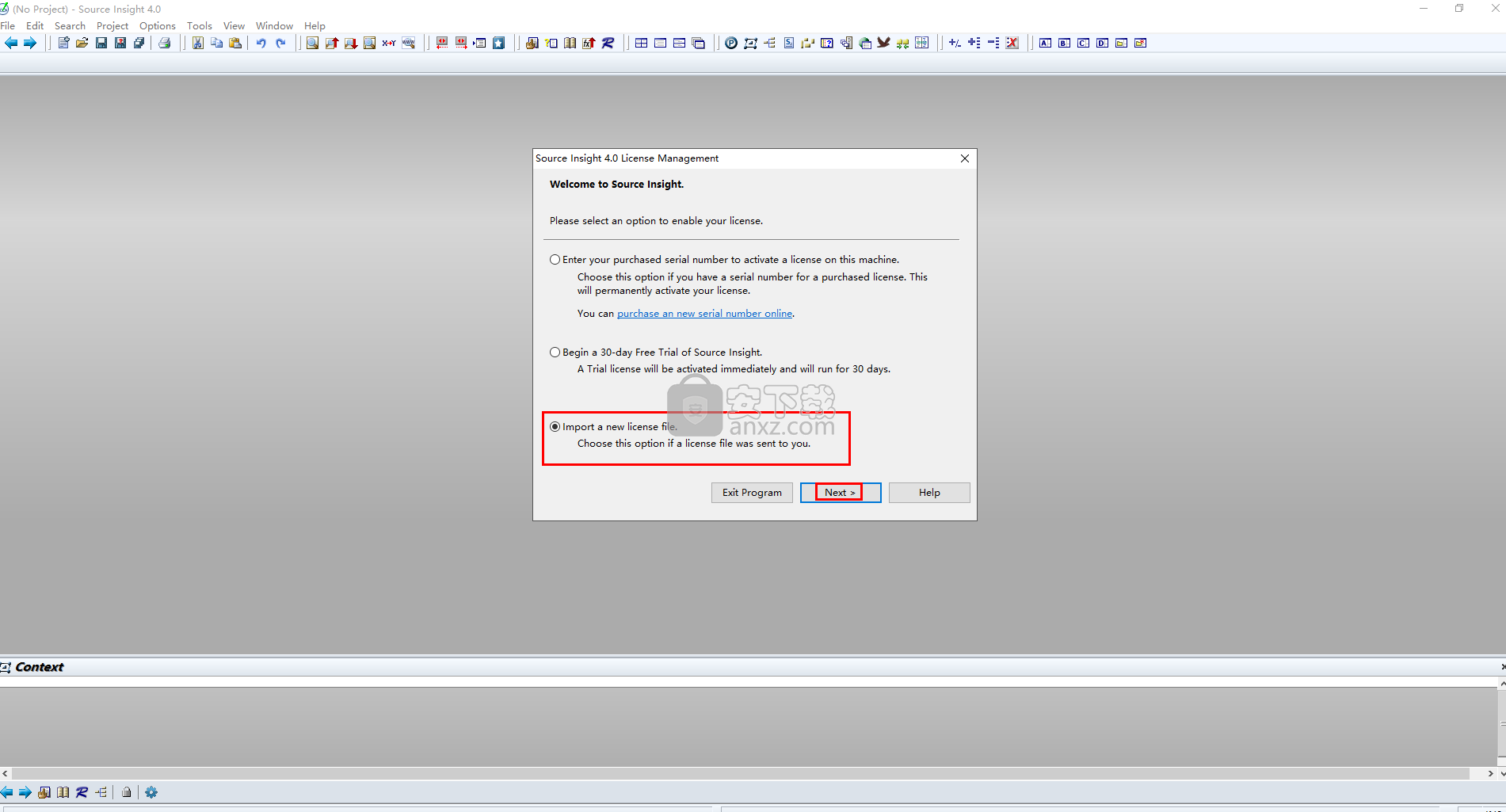Image resolution: width=1506 pixels, height=812 pixels.
Task: Click the Cut scissors icon
Action: [x=198, y=43]
